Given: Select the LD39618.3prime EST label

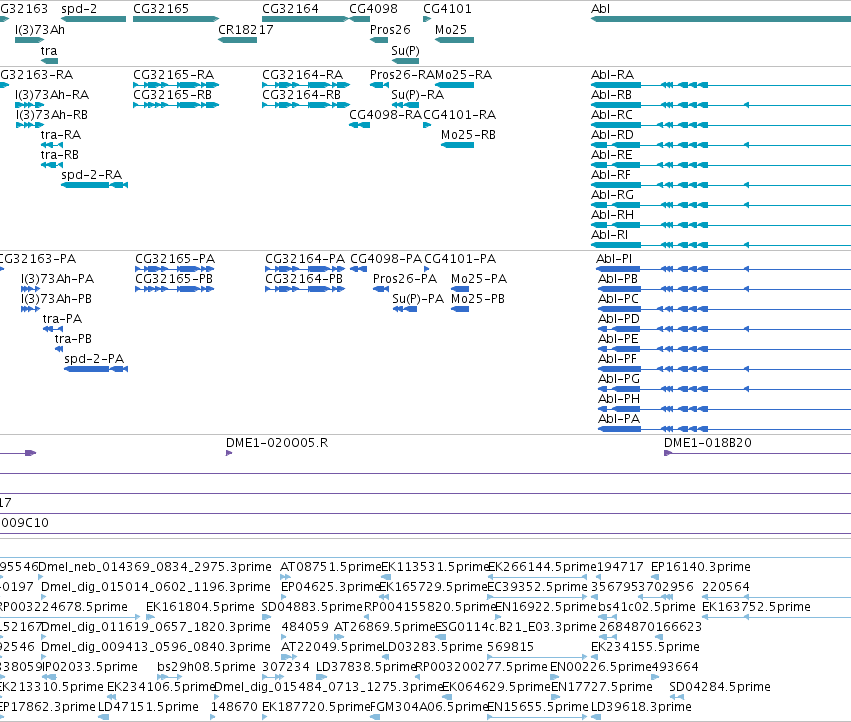Looking at the screenshot, I should [x=642, y=707].
